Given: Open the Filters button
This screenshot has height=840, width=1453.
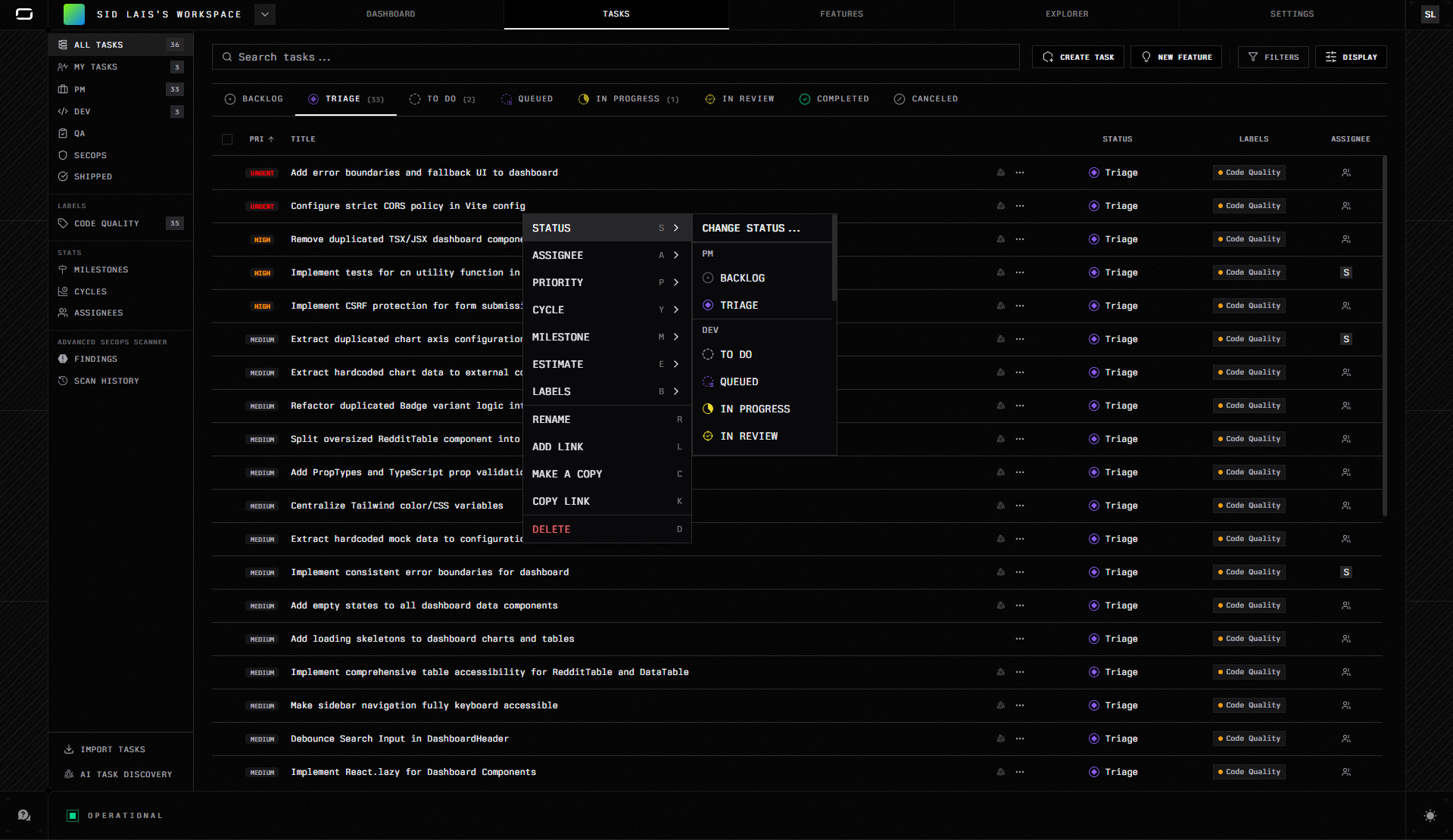Looking at the screenshot, I should [x=1273, y=57].
